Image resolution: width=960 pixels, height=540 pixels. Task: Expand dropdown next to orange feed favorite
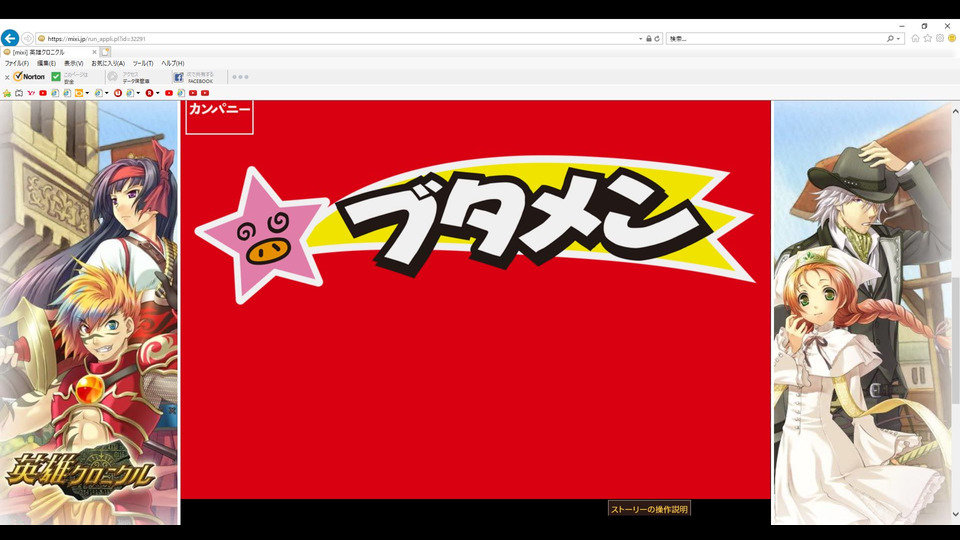(87, 93)
